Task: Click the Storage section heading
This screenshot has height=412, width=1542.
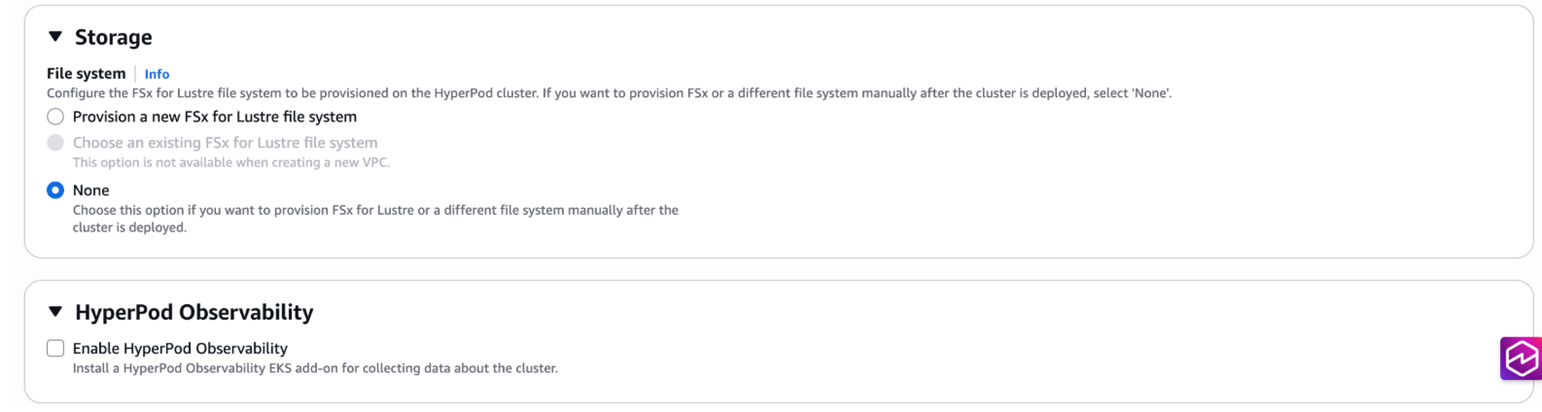Action: point(113,38)
